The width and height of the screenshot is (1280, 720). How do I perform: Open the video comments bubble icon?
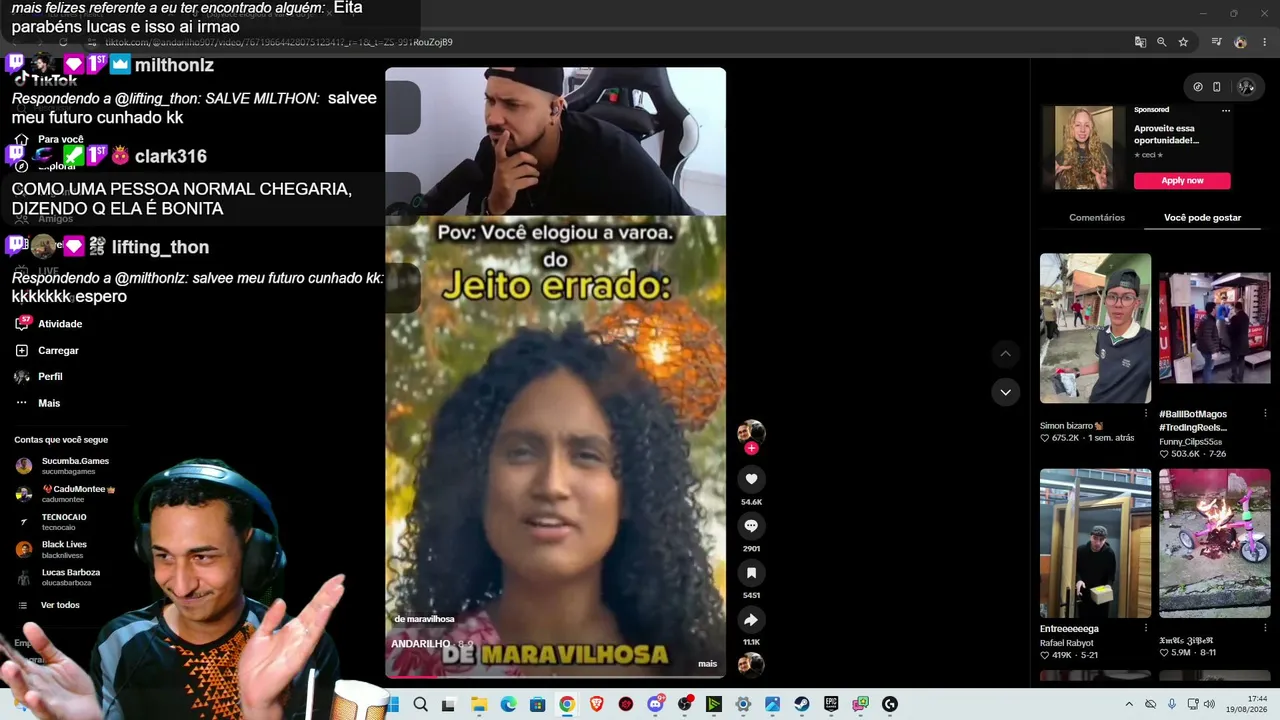pyautogui.click(x=751, y=526)
